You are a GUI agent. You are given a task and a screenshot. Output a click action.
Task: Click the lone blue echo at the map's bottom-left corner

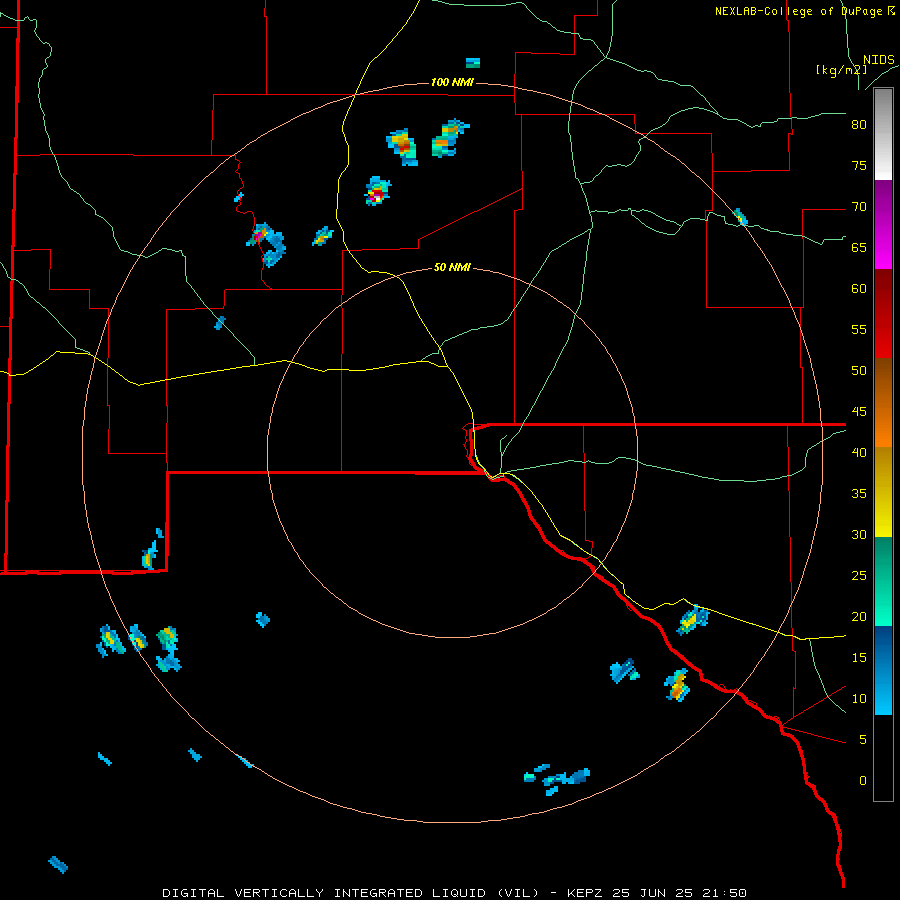[x=58, y=864]
